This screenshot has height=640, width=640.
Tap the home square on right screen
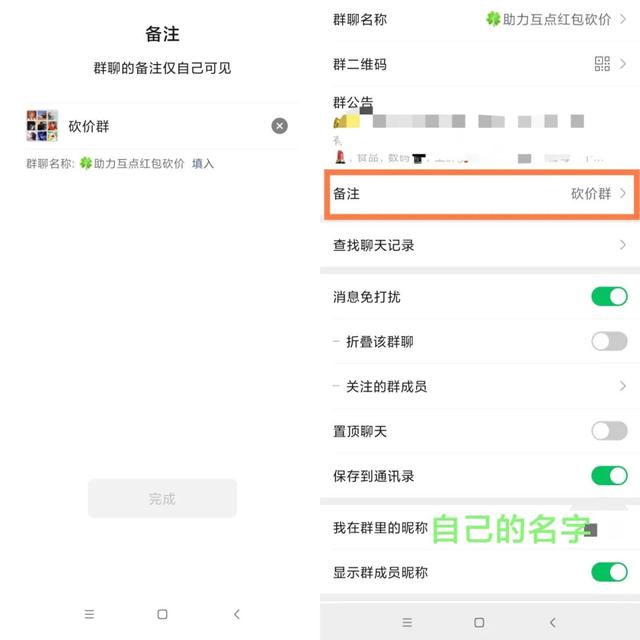tap(479, 622)
